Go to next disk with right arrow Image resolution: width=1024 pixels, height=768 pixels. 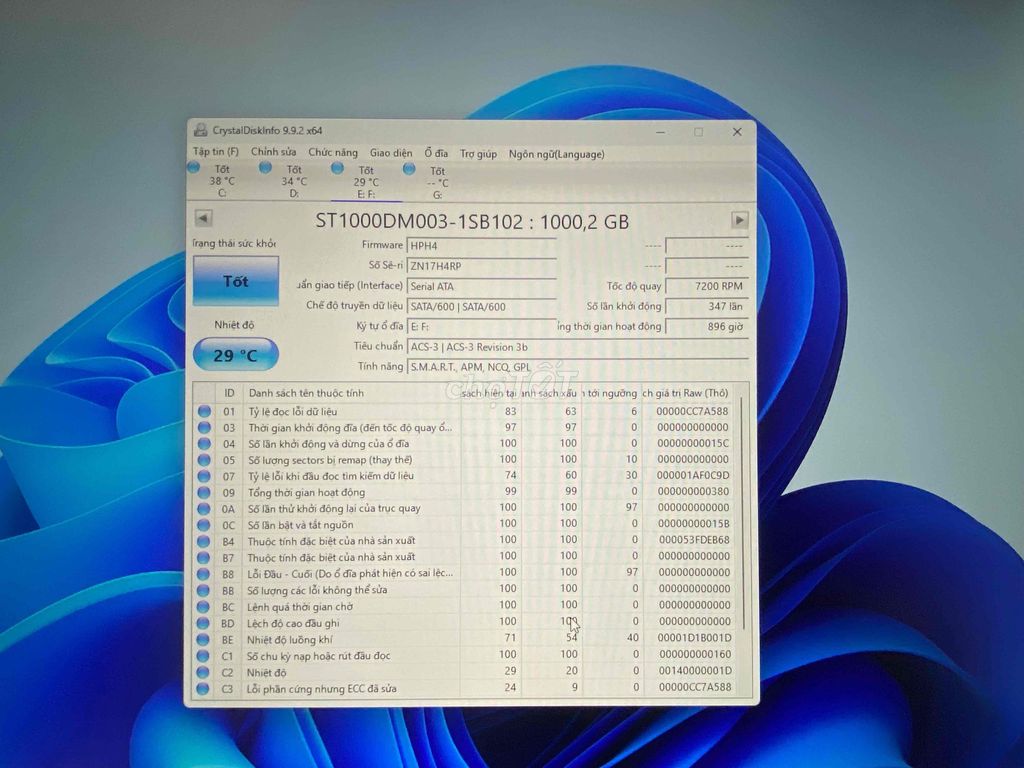click(x=739, y=221)
